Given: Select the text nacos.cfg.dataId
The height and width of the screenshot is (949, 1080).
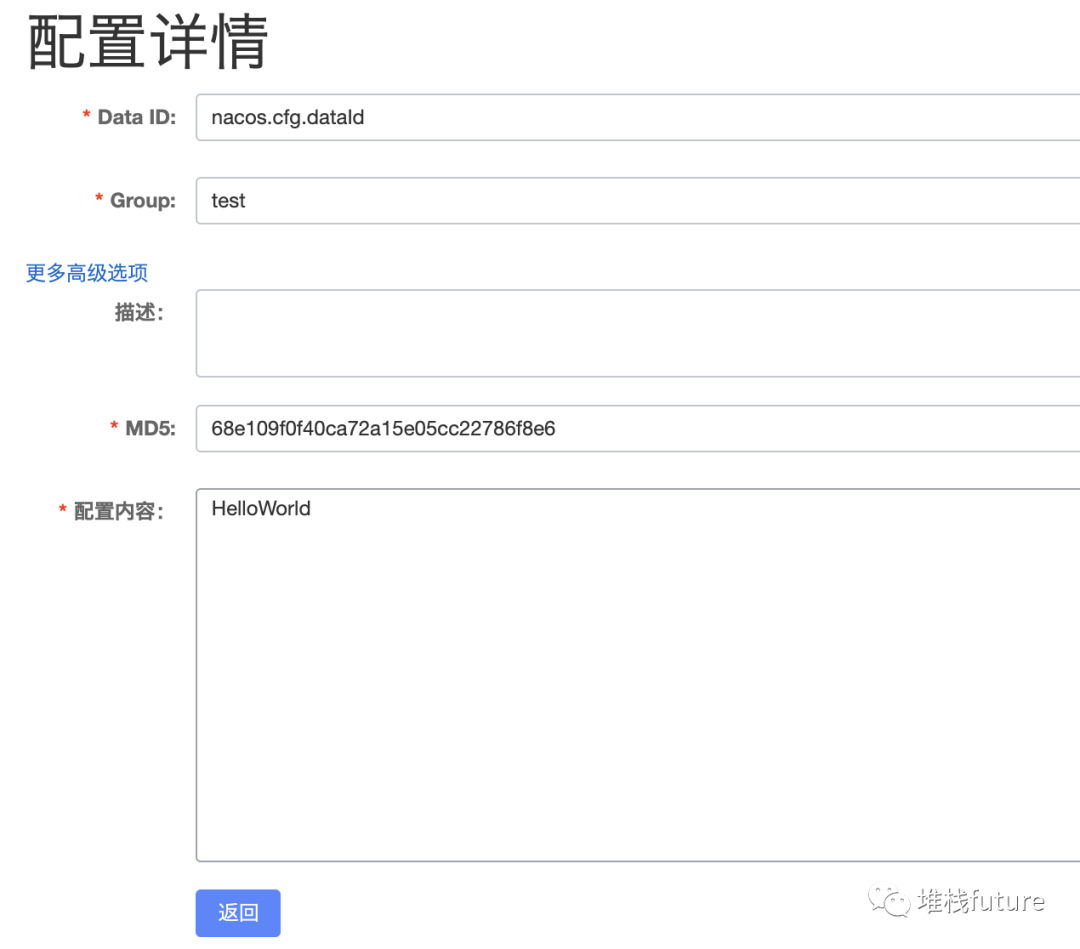Looking at the screenshot, I should coord(287,117).
